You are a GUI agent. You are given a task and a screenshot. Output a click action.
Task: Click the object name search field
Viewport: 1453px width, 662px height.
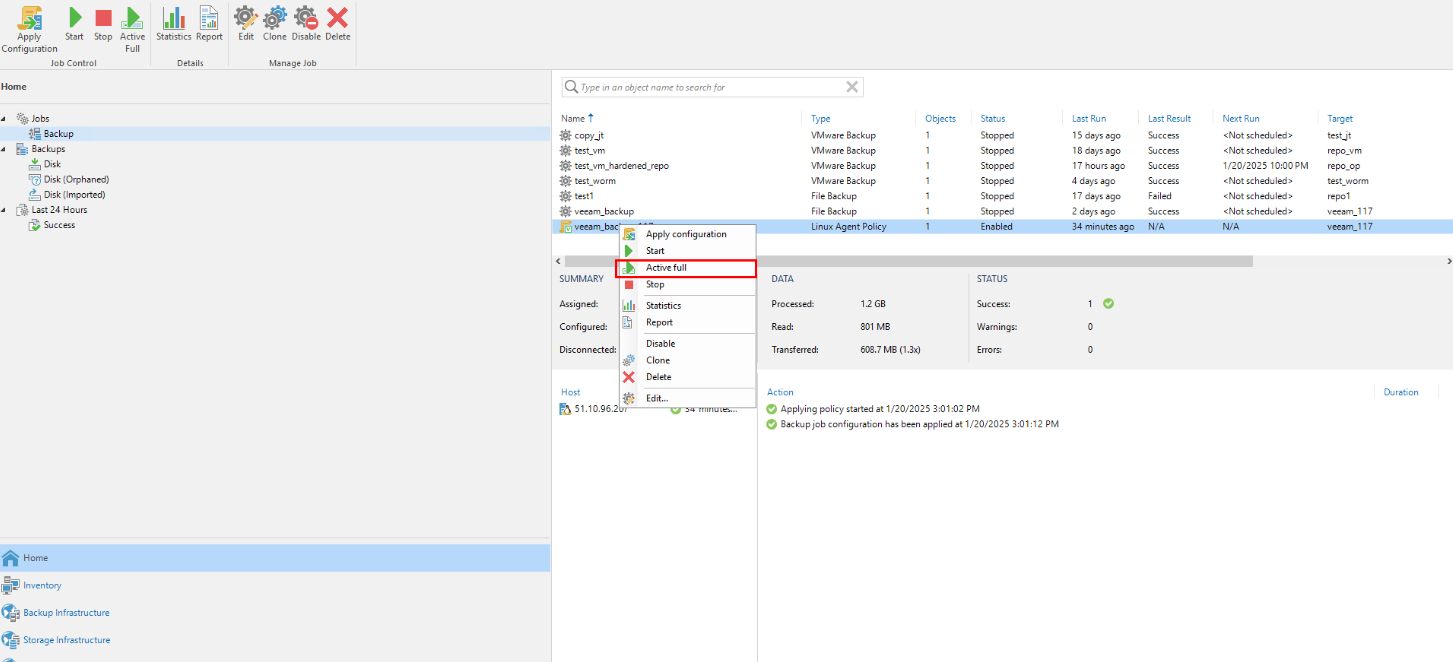pyautogui.click(x=710, y=88)
